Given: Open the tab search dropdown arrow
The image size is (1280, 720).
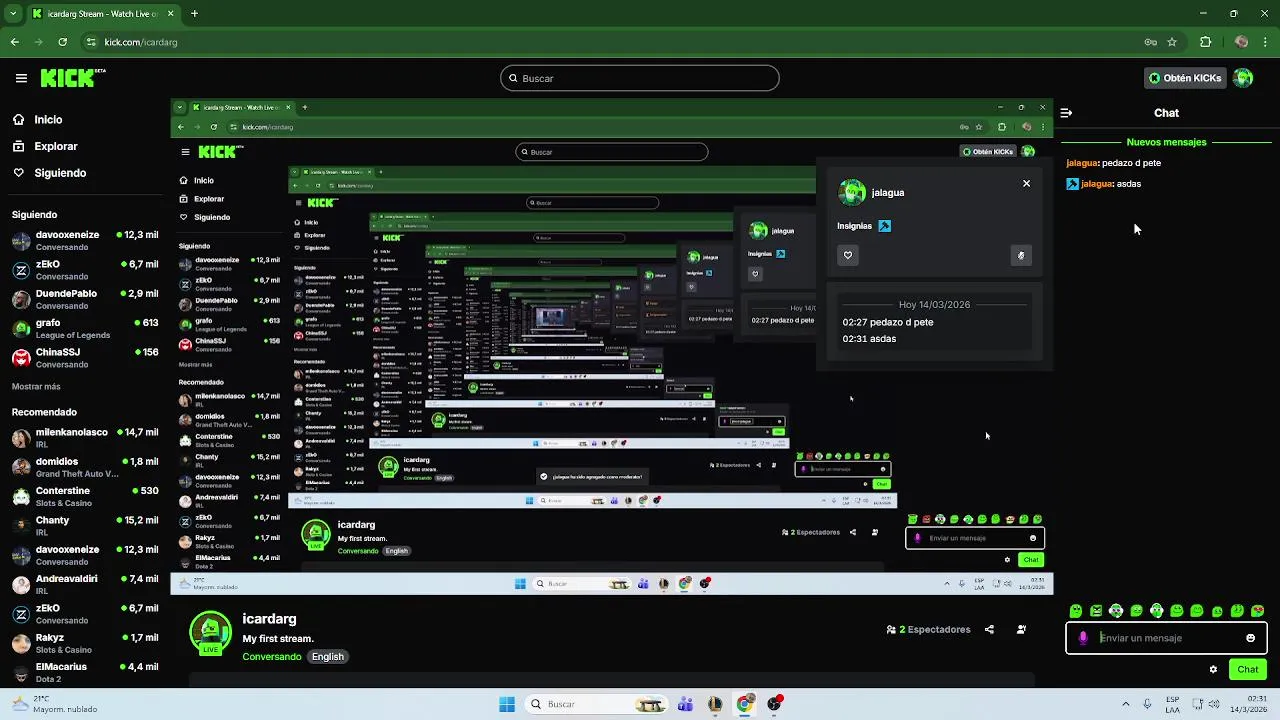Looking at the screenshot, I should click(13, 14).
